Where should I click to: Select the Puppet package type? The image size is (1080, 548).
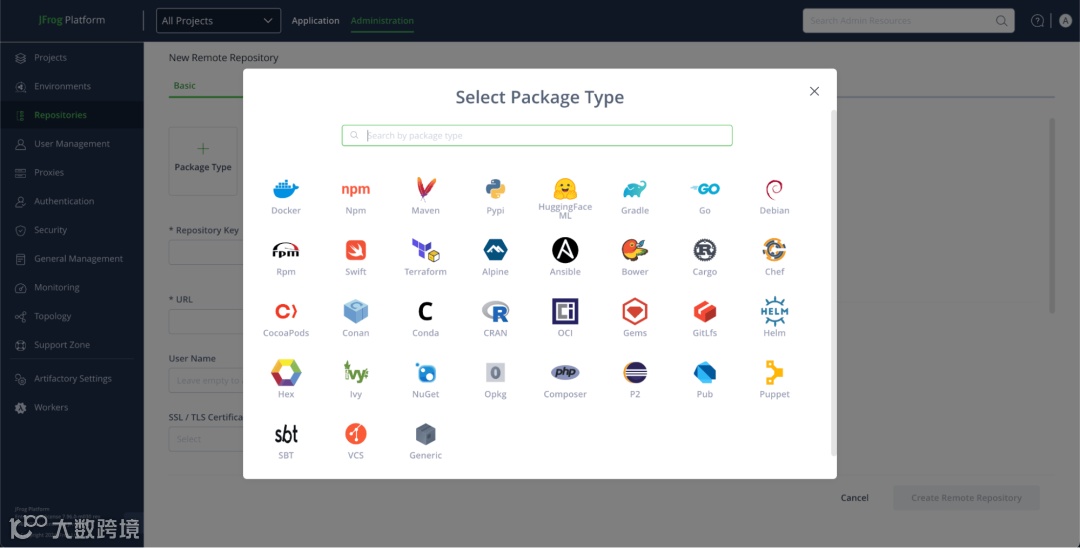coord(774,381)
